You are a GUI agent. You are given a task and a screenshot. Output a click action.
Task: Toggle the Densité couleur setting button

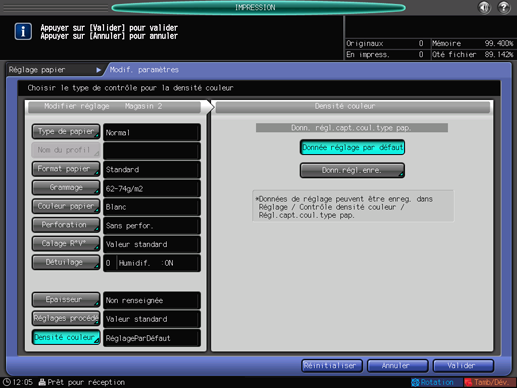pos(66,337)
